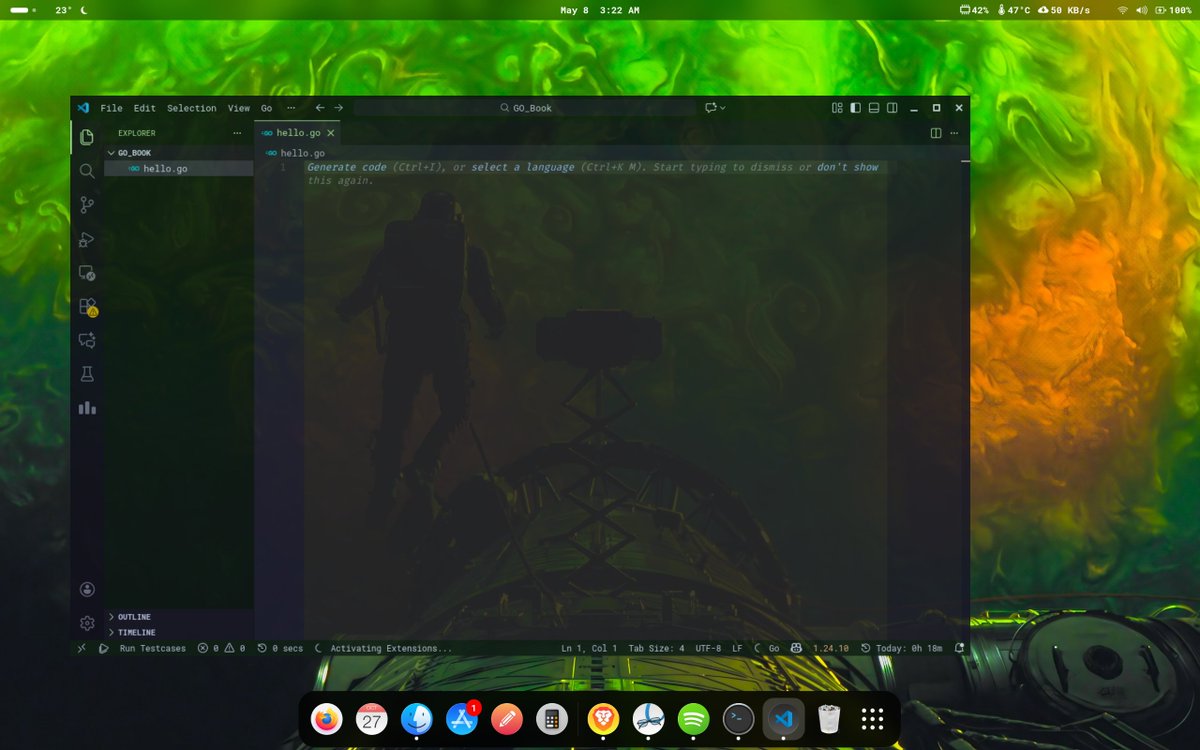Open the Remote Explorer view
This screenshot has width=1200, height=750.
click(87, 273)
